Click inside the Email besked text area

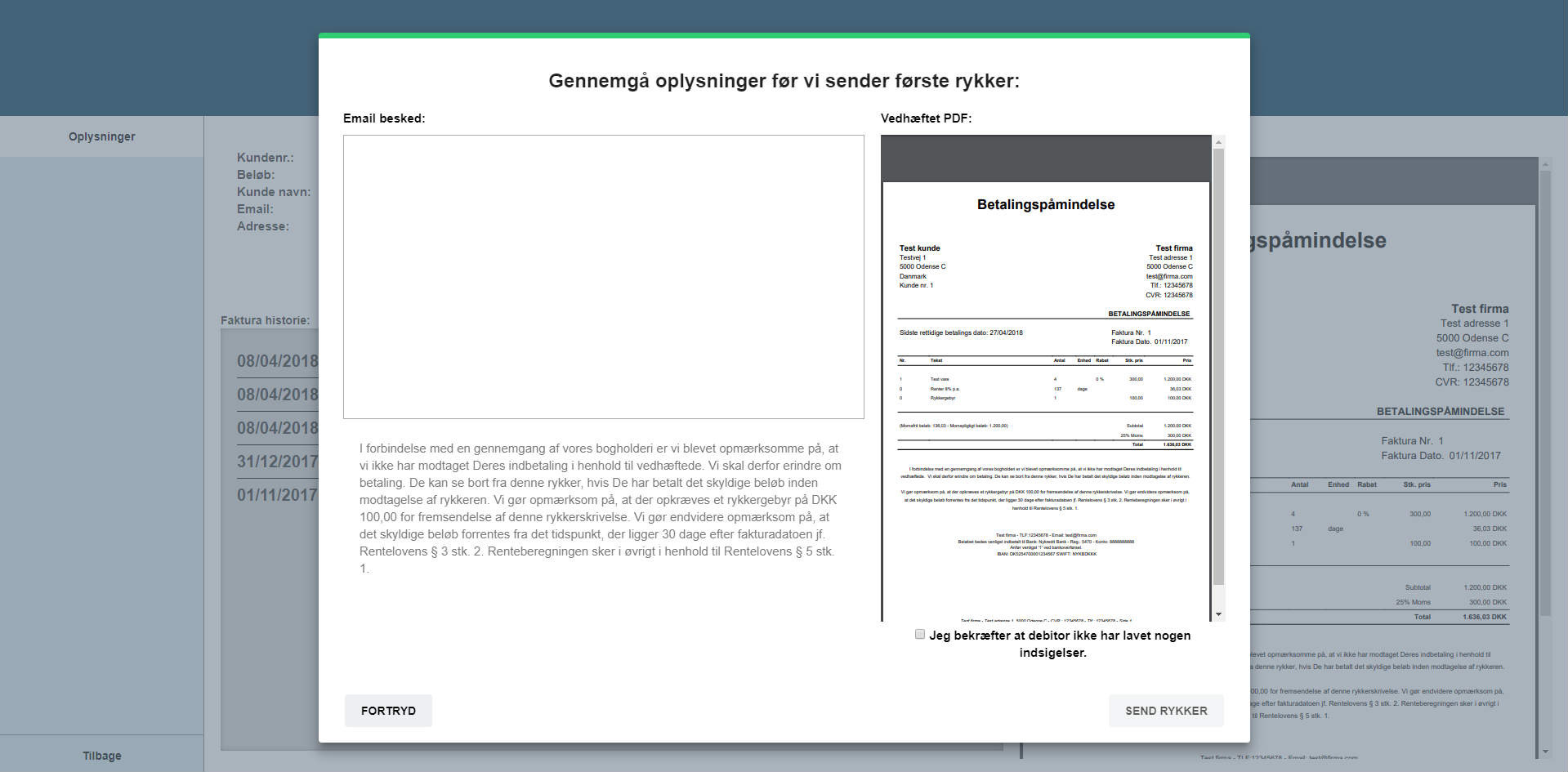coord(603,278)
